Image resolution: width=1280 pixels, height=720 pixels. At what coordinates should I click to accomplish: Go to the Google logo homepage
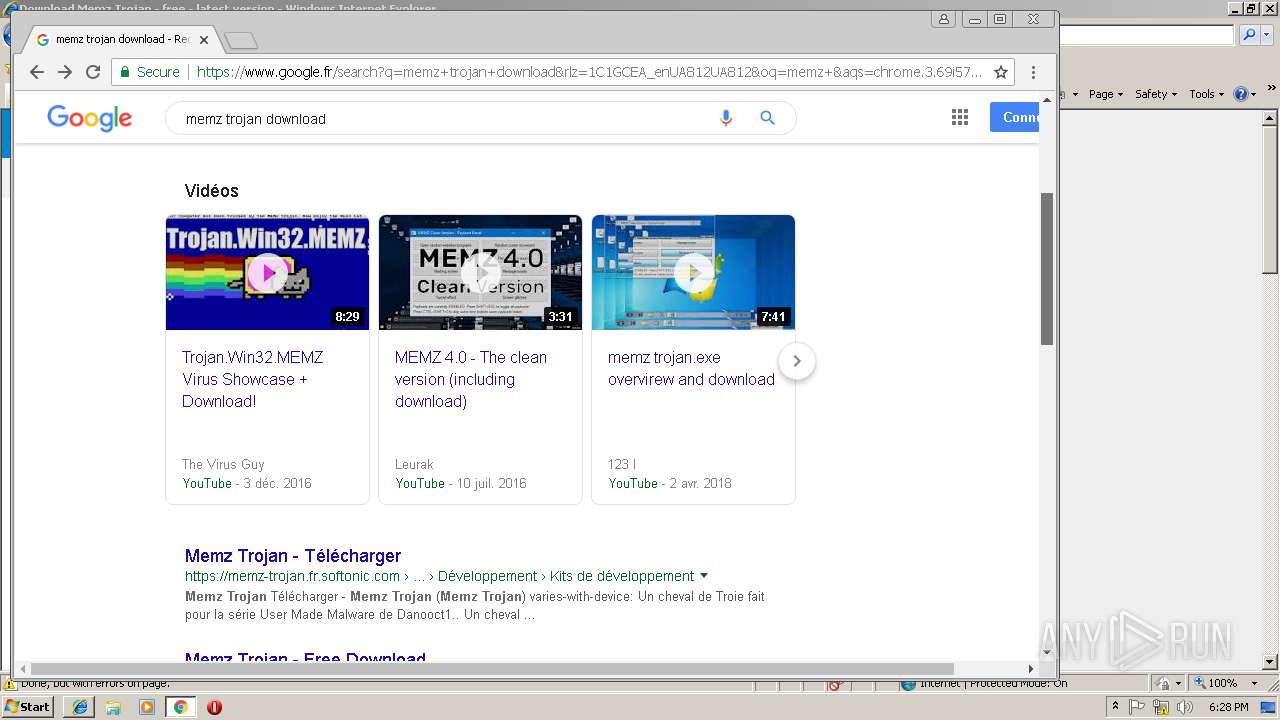tap(89, 118)
